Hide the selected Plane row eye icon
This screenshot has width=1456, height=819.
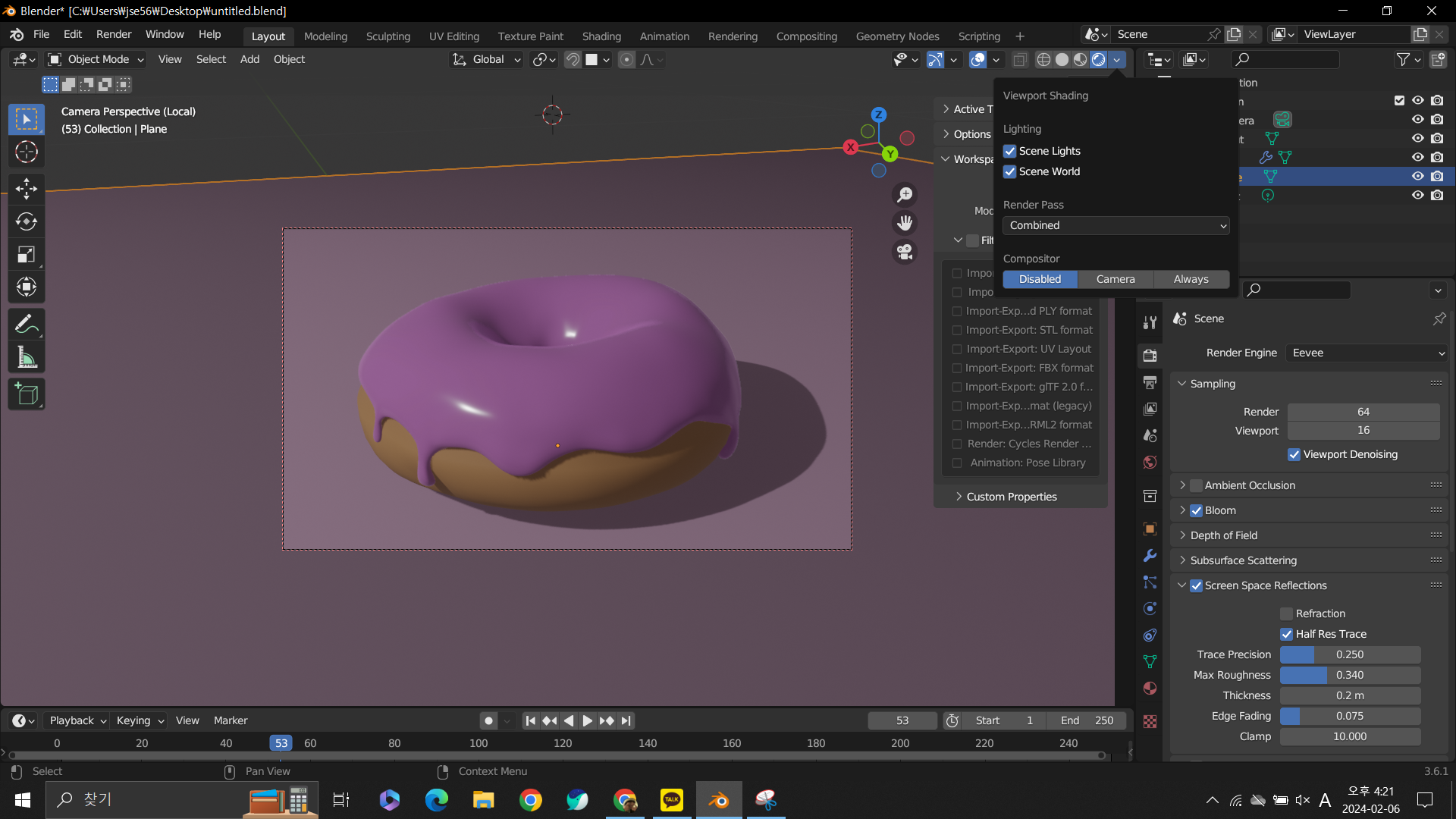tap(1417, 176)
